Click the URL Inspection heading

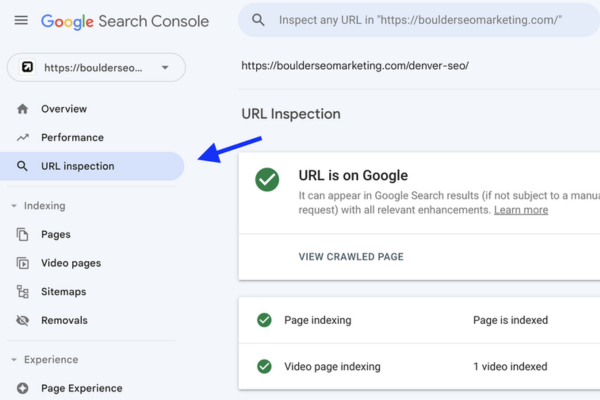[291, 114]
